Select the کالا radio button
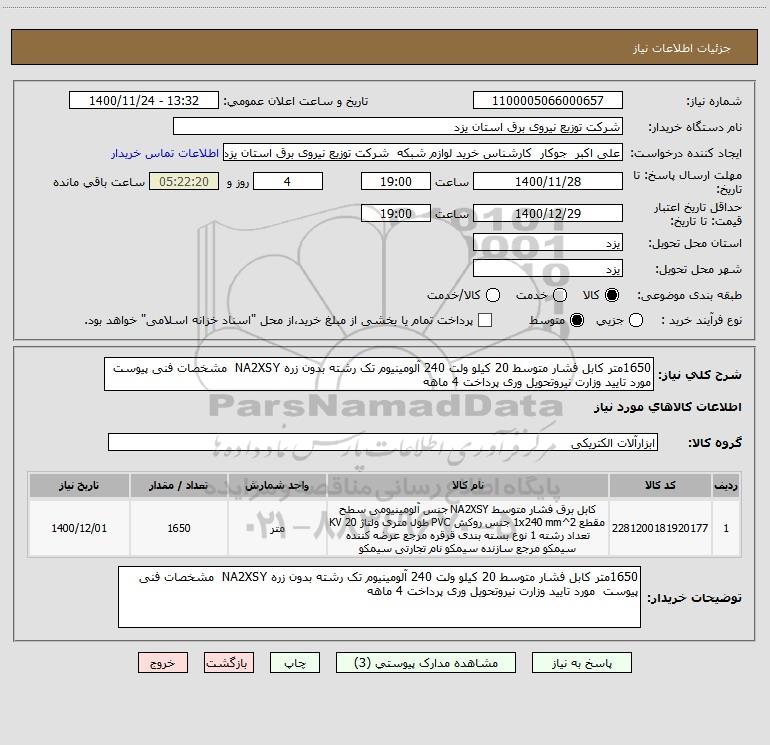The width and height of the screenshot is (770, 745). [x=612, y=295]
